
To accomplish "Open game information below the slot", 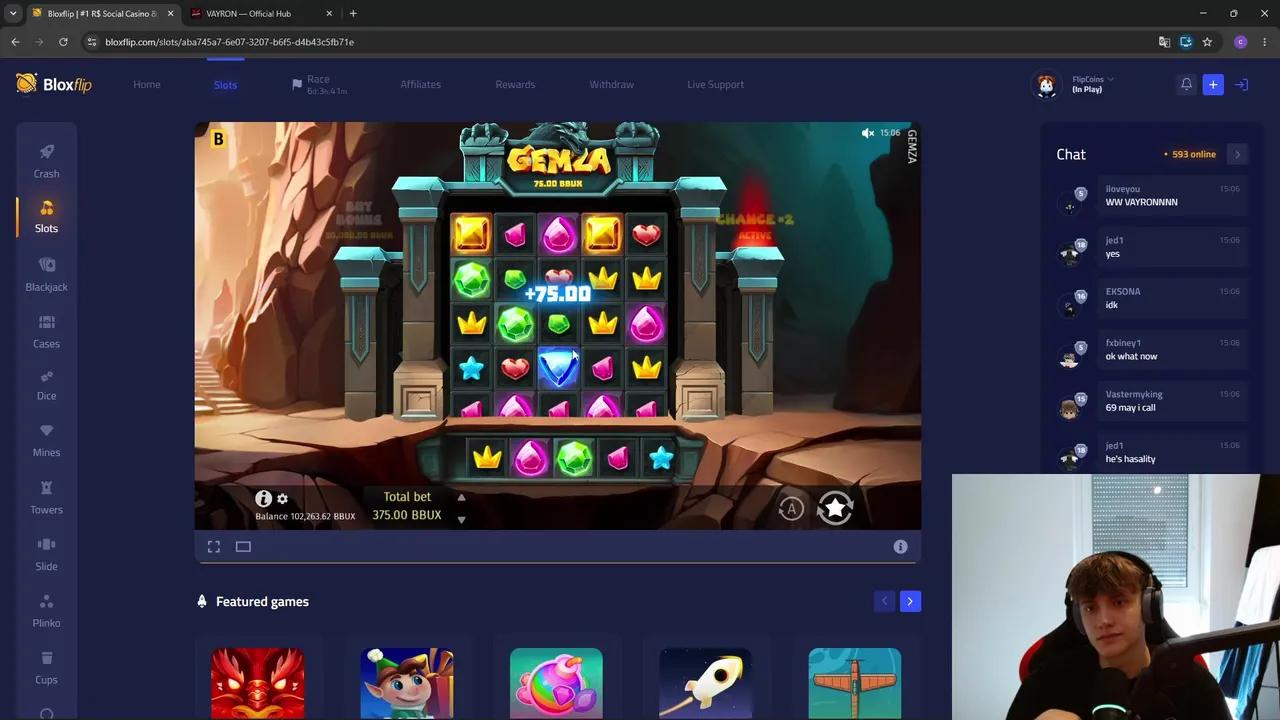I will coord(900,546).
